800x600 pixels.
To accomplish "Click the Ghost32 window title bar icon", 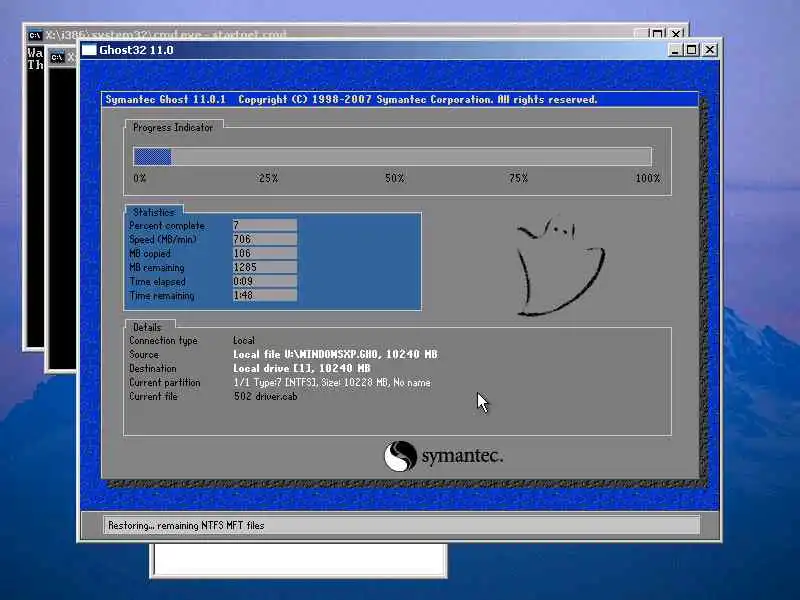I will point(89,49).
